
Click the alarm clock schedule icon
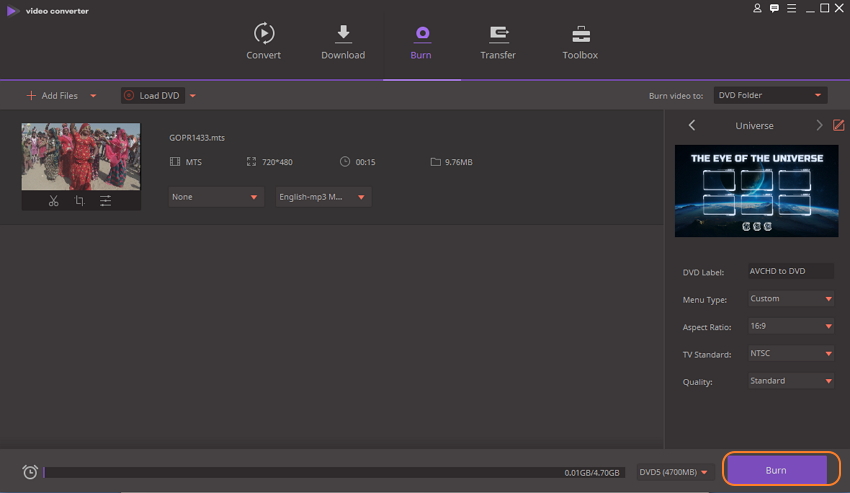[x=30, y=472]
